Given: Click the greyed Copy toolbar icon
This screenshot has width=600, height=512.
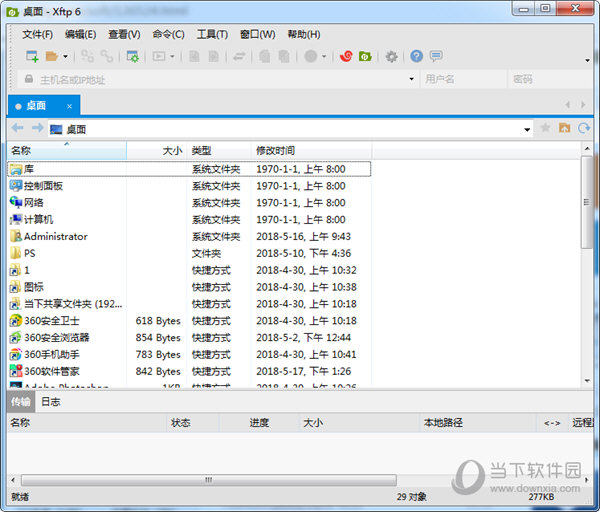Looking at the screenshot, I should tap(265, 56).
